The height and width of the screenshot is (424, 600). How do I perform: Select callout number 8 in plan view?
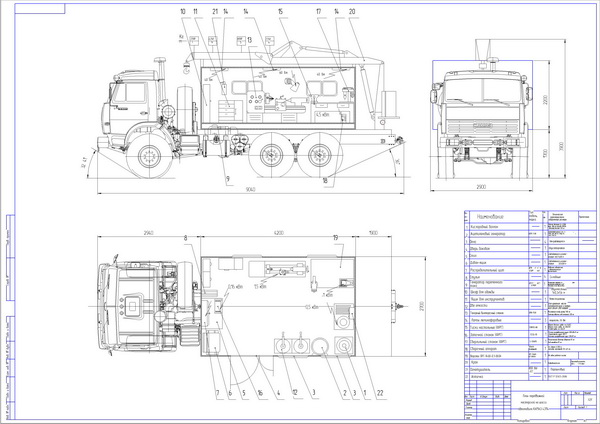pyautogui.click(x=185, y=238)
